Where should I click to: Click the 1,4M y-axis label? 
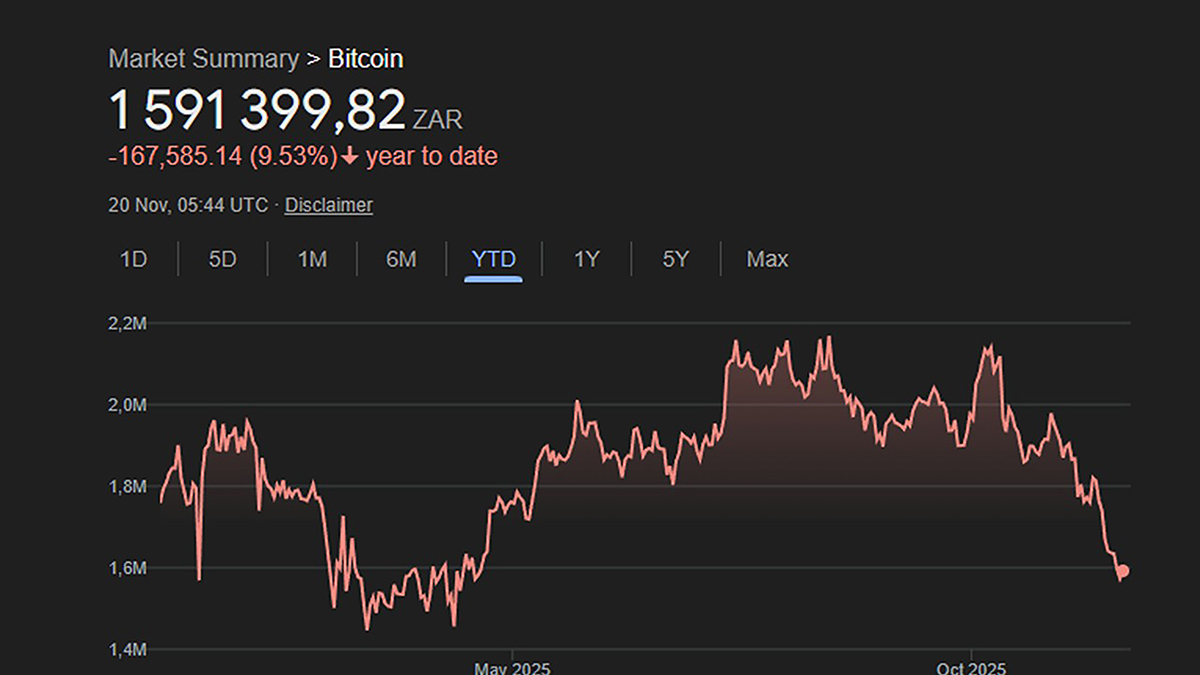coord(128,648)
